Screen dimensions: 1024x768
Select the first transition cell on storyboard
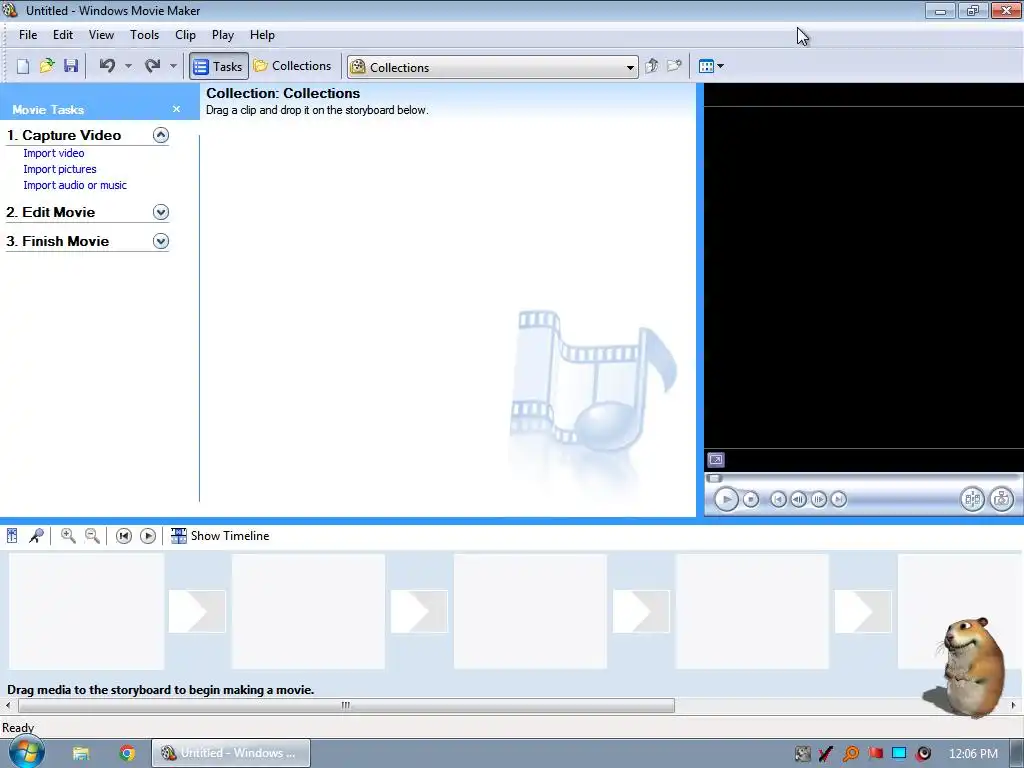197,611
